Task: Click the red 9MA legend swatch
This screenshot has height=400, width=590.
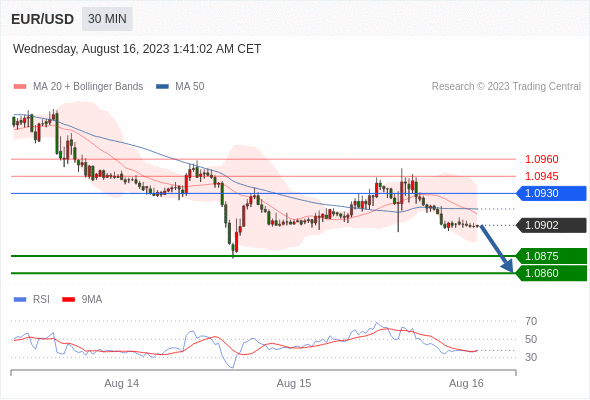Action: (68, 300)
